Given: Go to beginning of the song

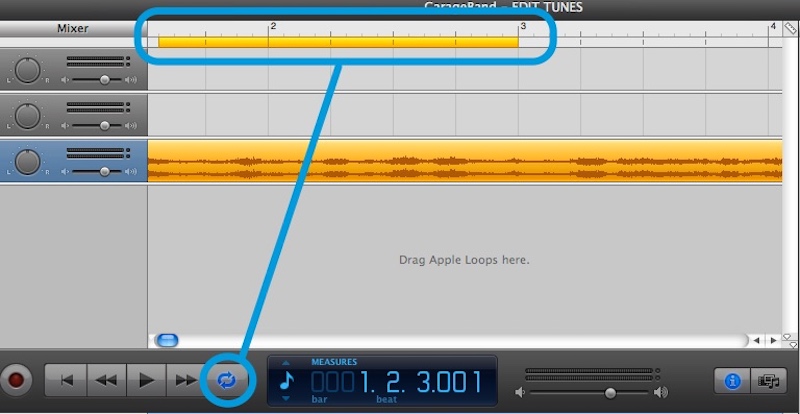Looking at the screenshot, I should (66, 380).
